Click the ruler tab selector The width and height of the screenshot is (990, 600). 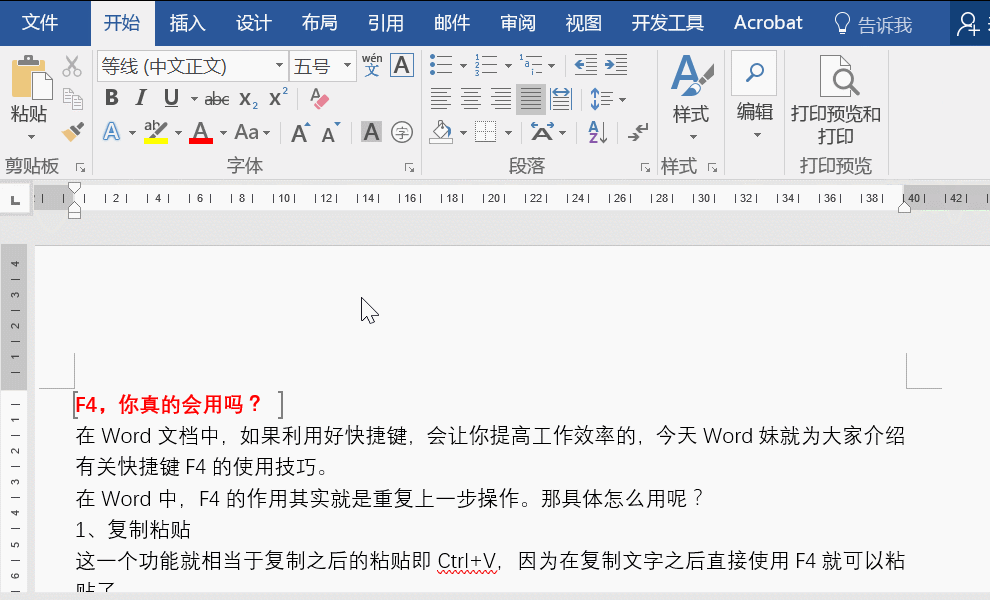[16, 200]
